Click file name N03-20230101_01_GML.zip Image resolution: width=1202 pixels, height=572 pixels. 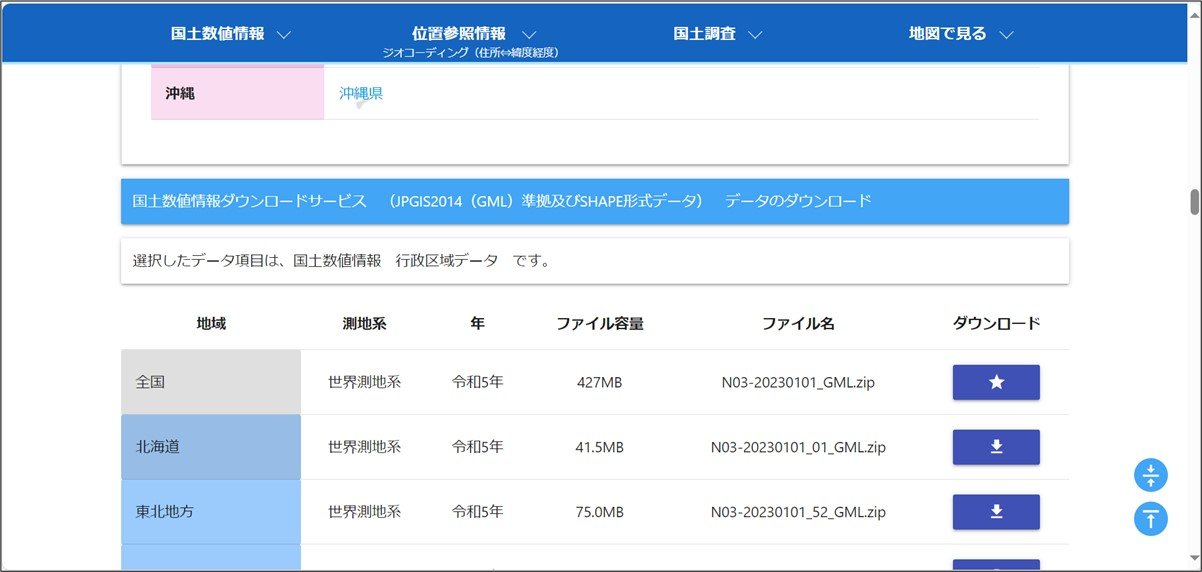[x=798, y=447]
